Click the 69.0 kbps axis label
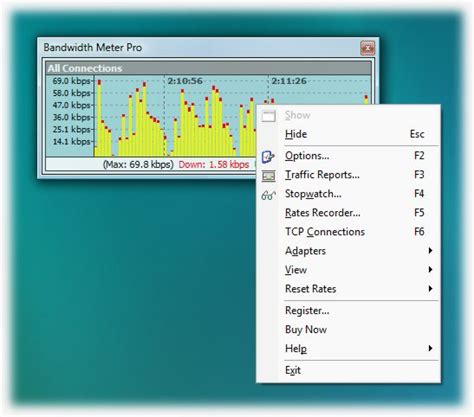The width and height of the screenshot is (474, 417). pyautogui.click(x=71, y=81)
